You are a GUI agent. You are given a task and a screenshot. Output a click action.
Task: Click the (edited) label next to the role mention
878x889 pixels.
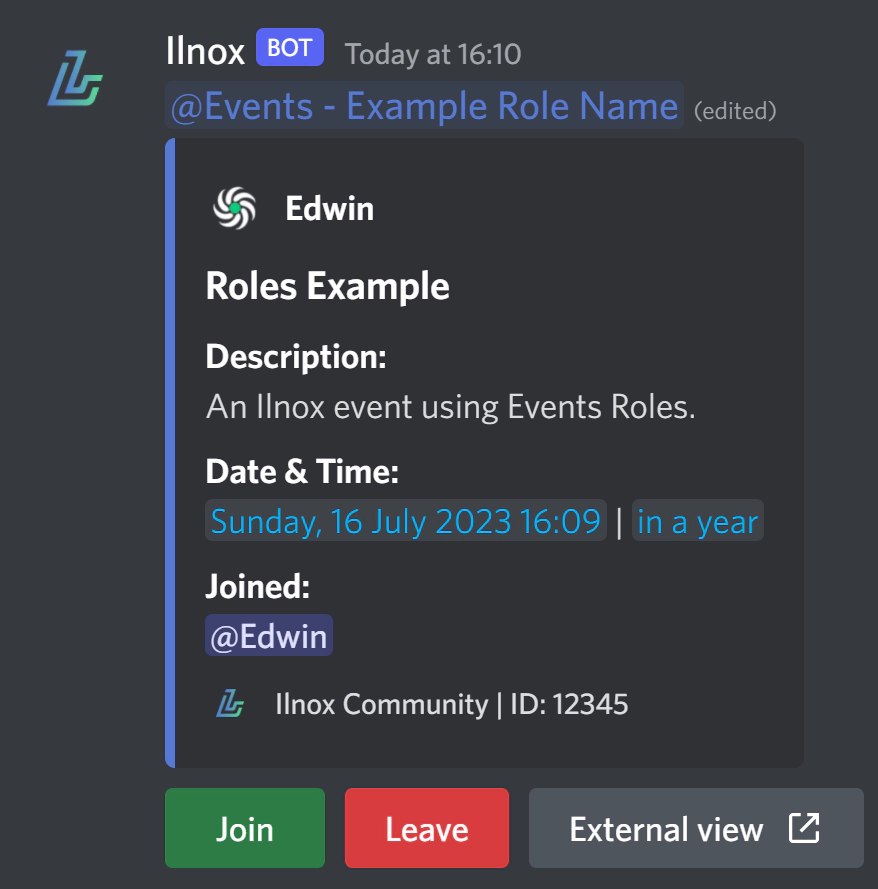click(736, 110)
